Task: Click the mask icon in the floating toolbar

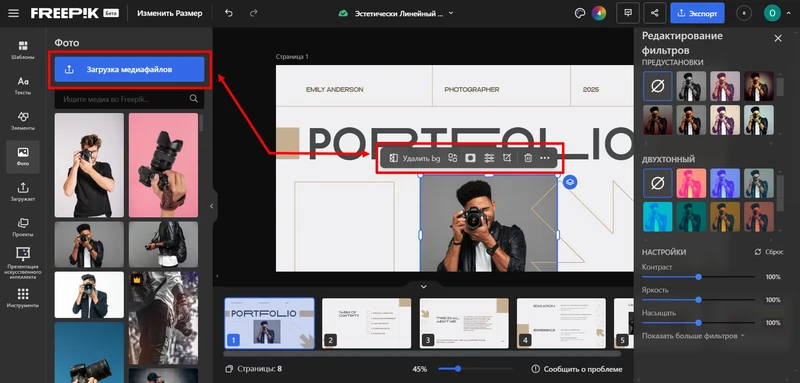Action: point(470,159)
